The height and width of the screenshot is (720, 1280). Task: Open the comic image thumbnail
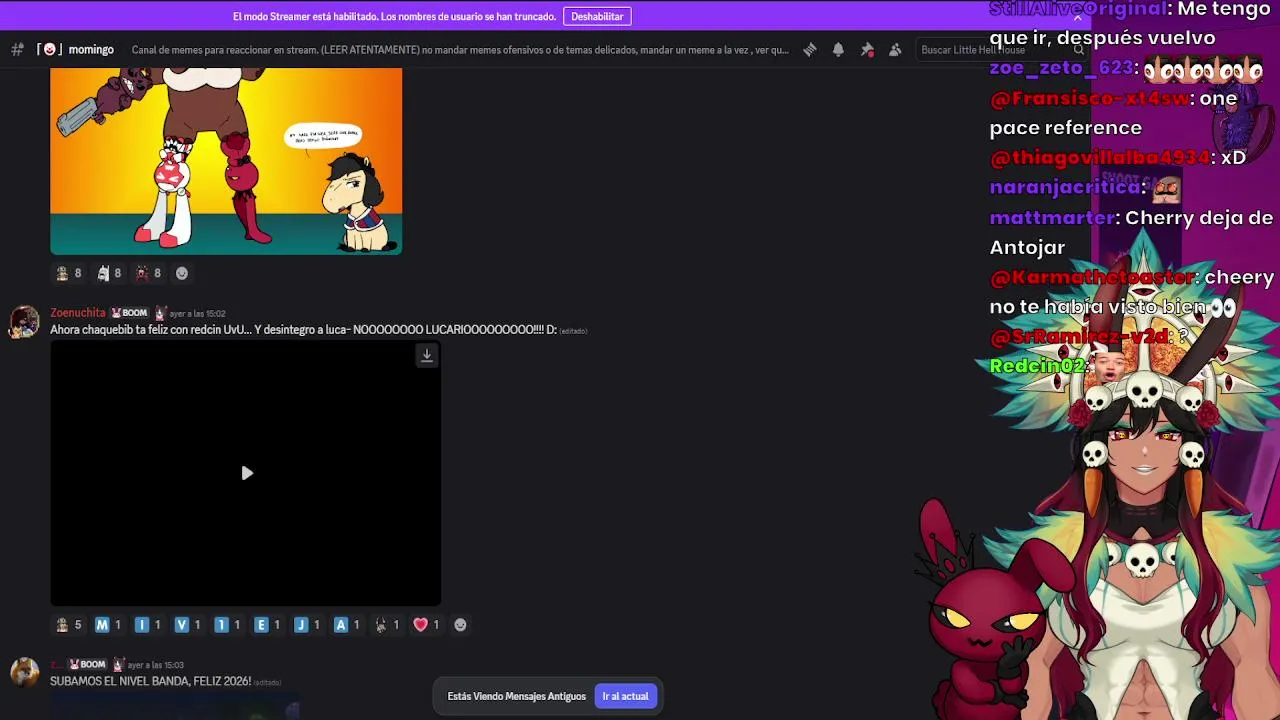point(226,161)
